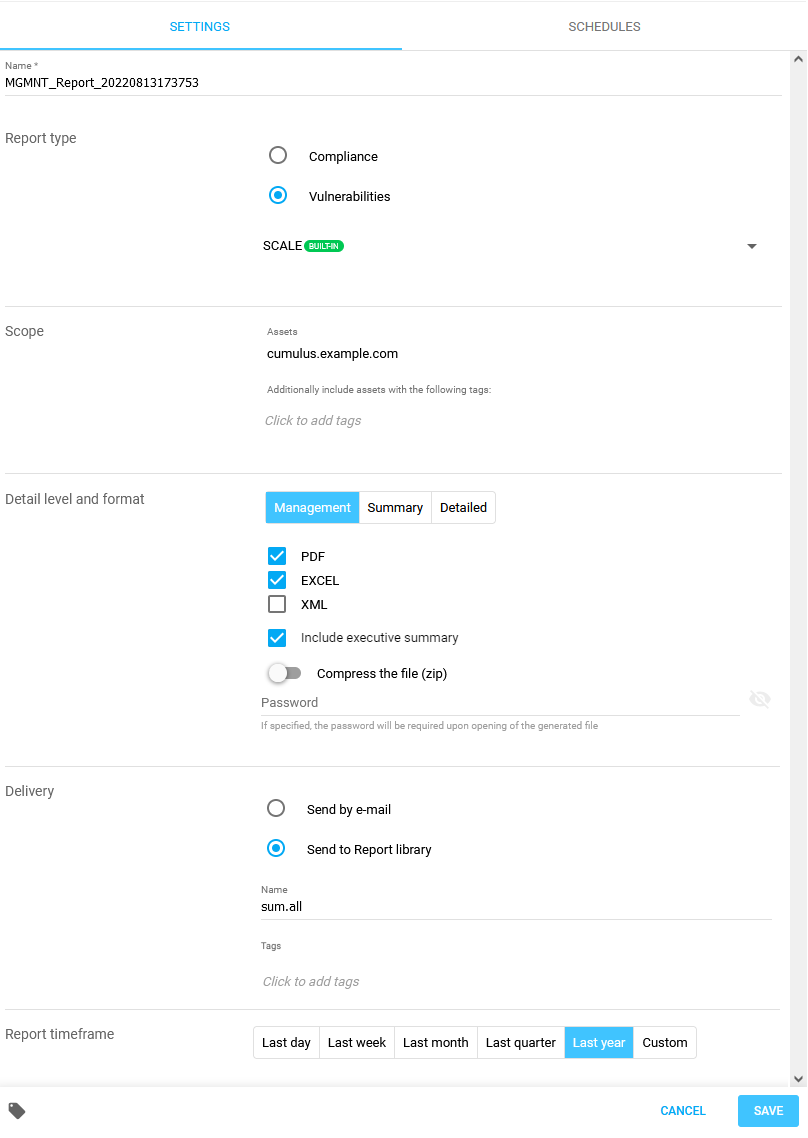Enable the XML output format

(x=276, y=604)
